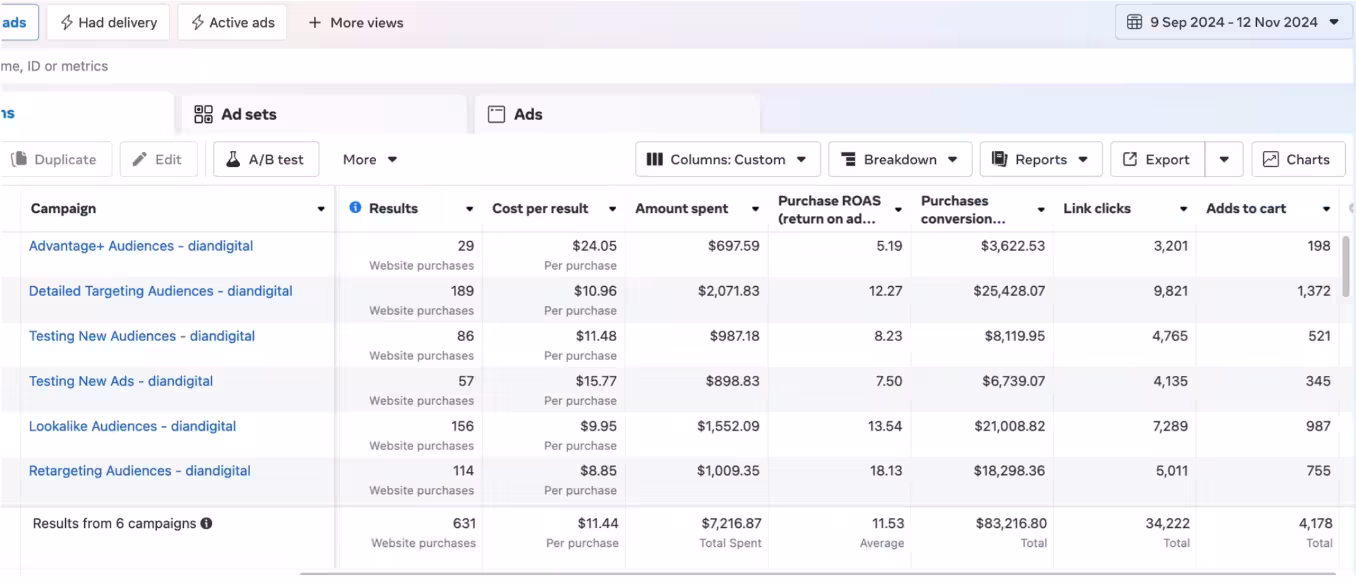Click the Export arrow icon
Viewport: 1356px width, 582px height.
tap(1130, 159)
